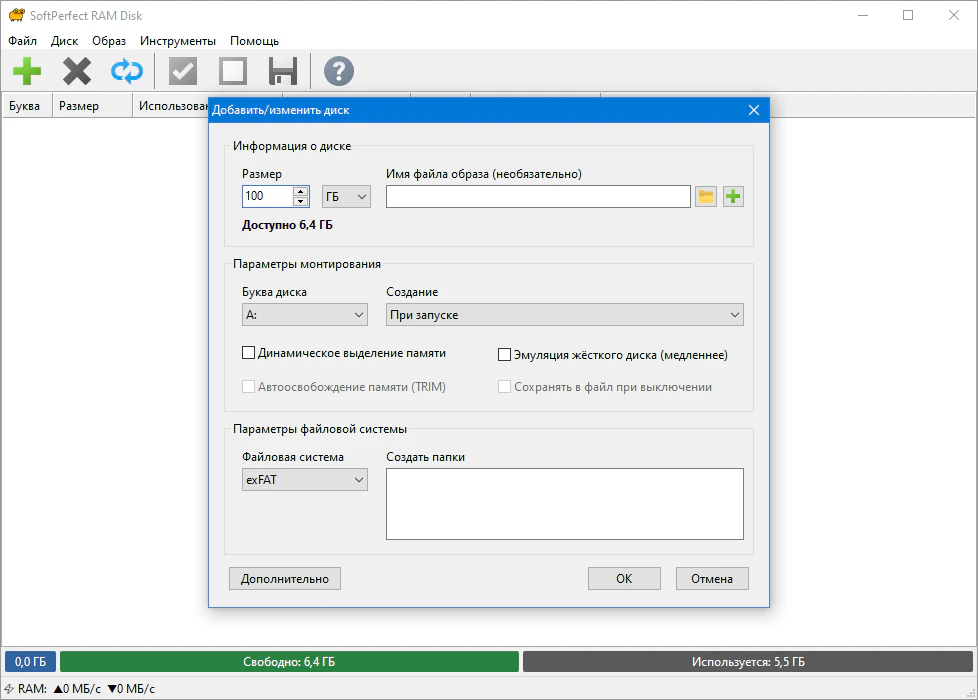This screenshot has width=978, height=700.
Task: Open help with question mark icon
Action: pos(339,71)
